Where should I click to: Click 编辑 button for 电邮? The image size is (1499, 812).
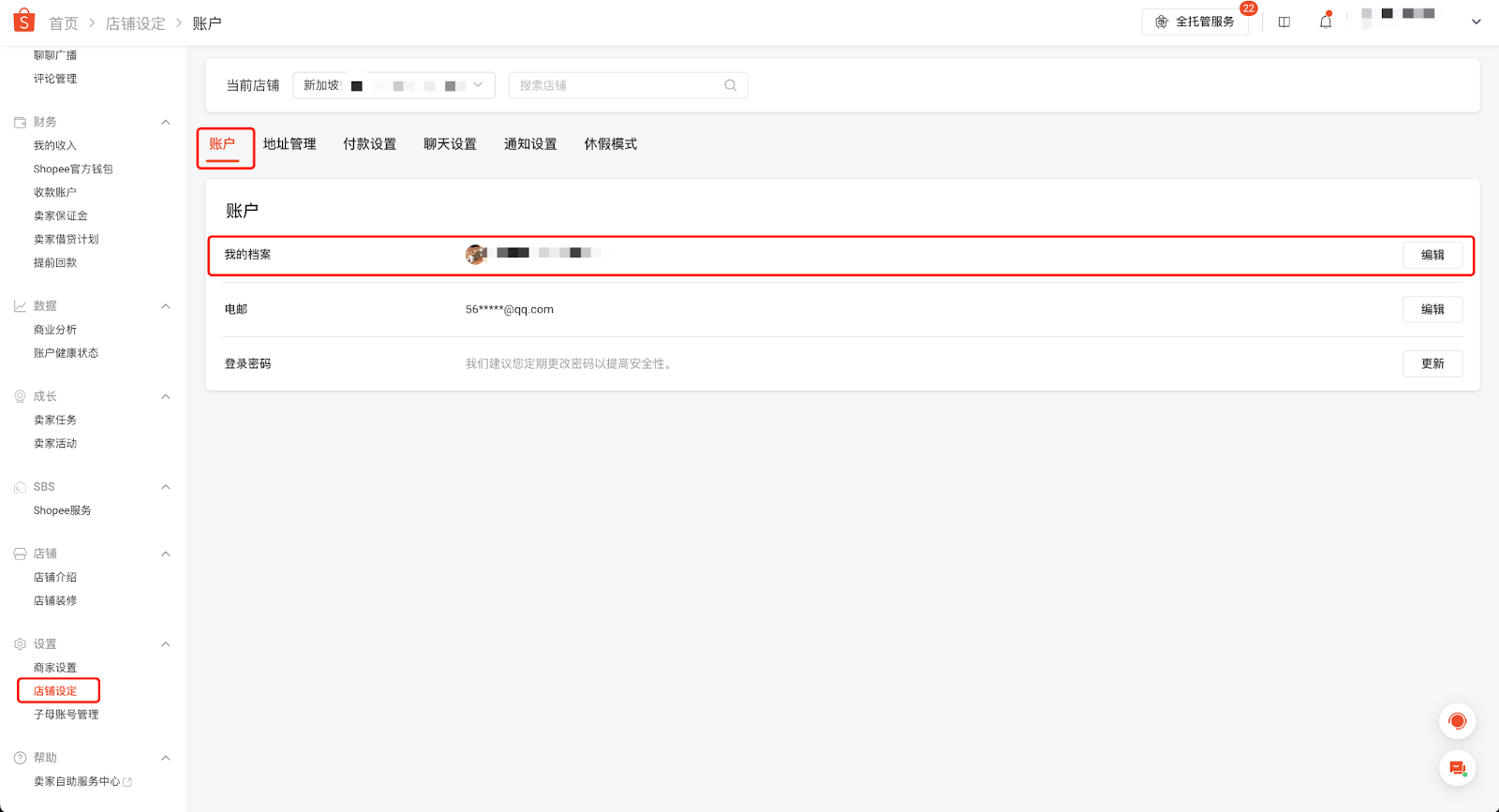point(1432,309)
